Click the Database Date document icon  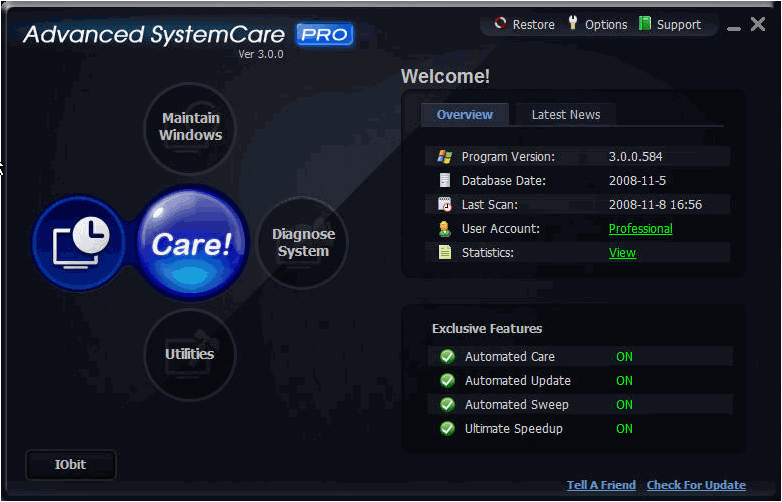444,180
